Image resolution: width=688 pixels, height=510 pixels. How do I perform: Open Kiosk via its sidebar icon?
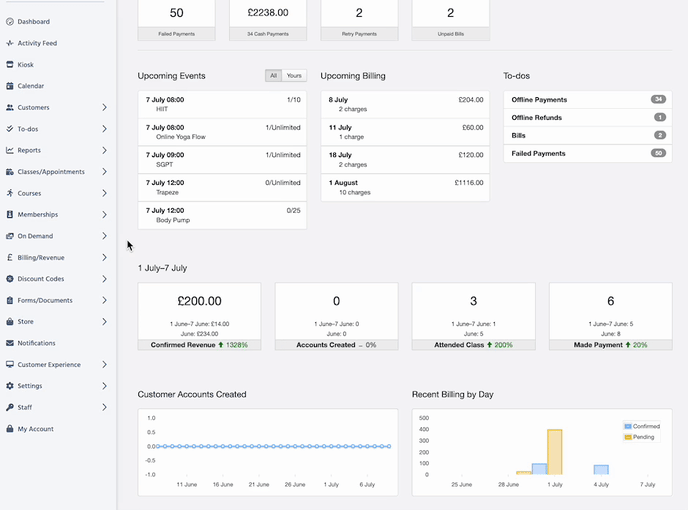[10, 65]
